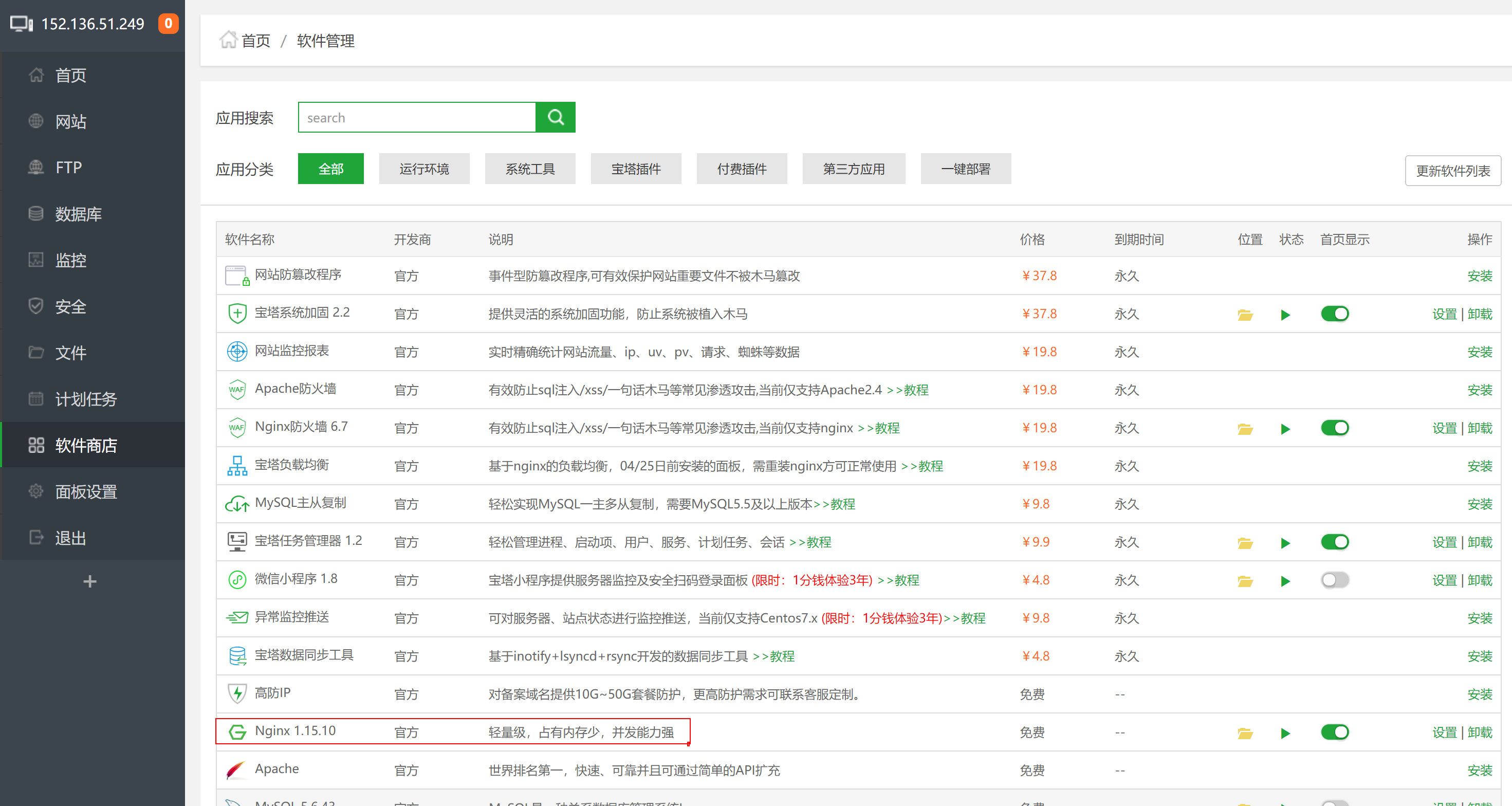
Task: Click the play status icon for Nginx防火墙
Action: pos(1285,429)
